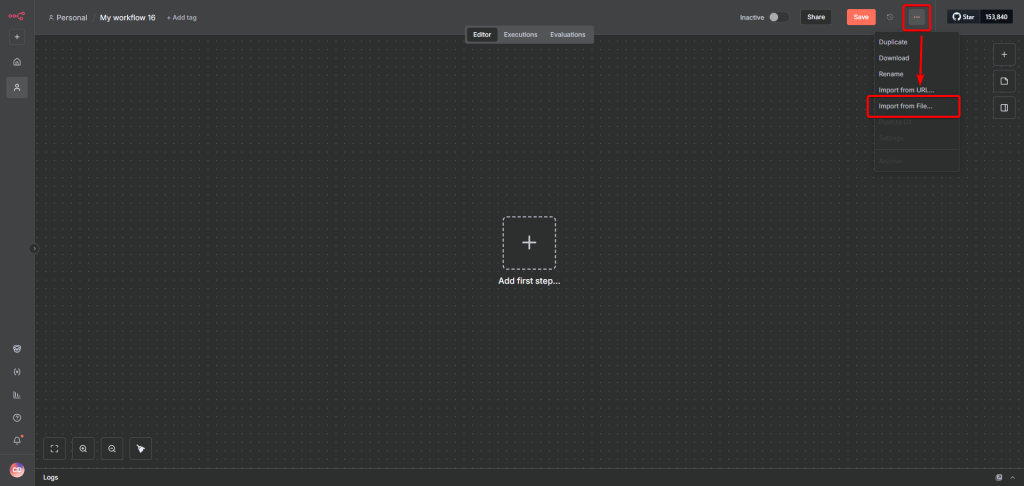This screenshot has height=486, width=1024.
Task: Click the zoom in magnifier icon
Action: (x=83, y=449)
